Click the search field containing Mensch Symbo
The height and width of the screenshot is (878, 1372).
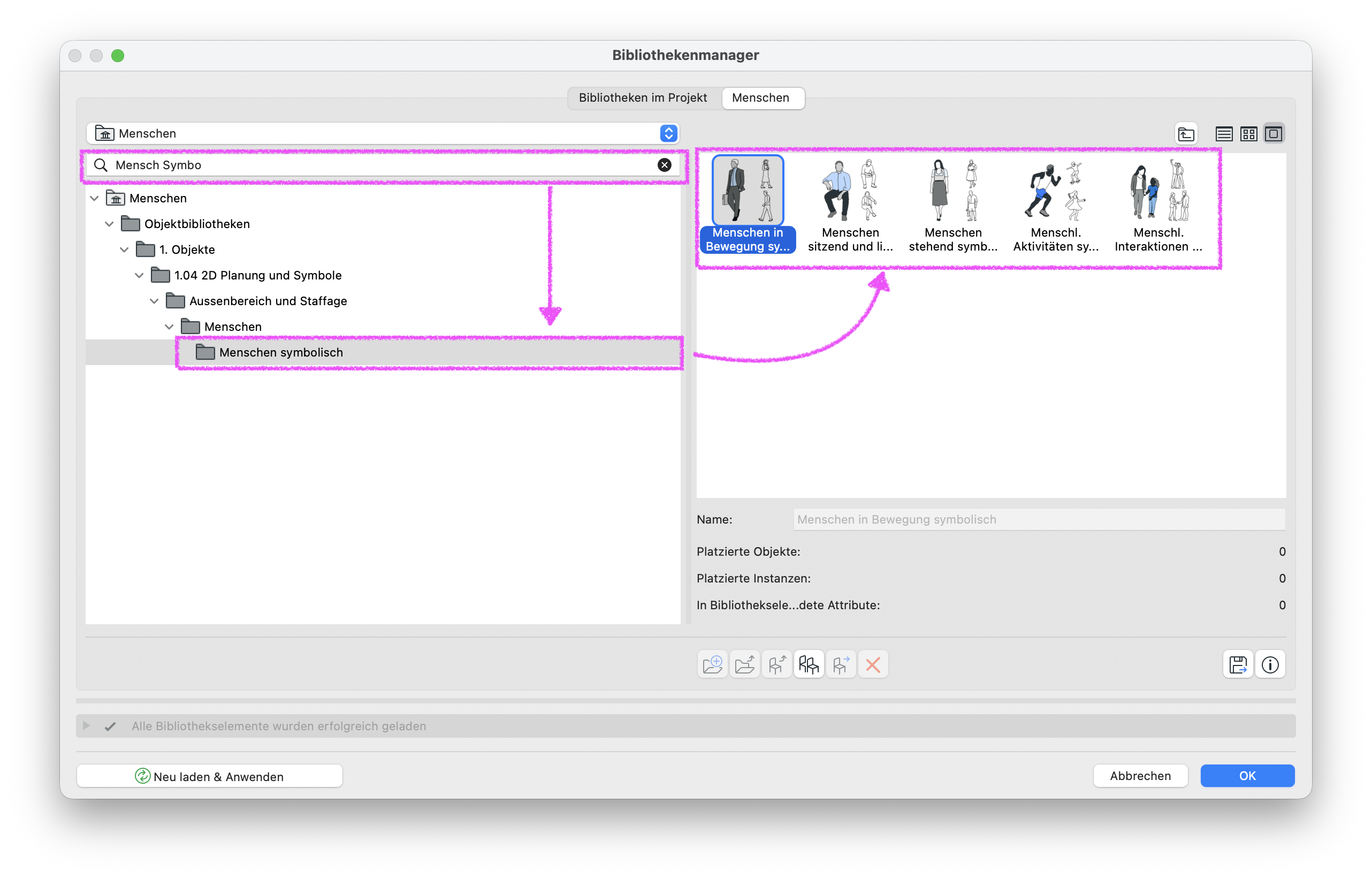(383, 165)
